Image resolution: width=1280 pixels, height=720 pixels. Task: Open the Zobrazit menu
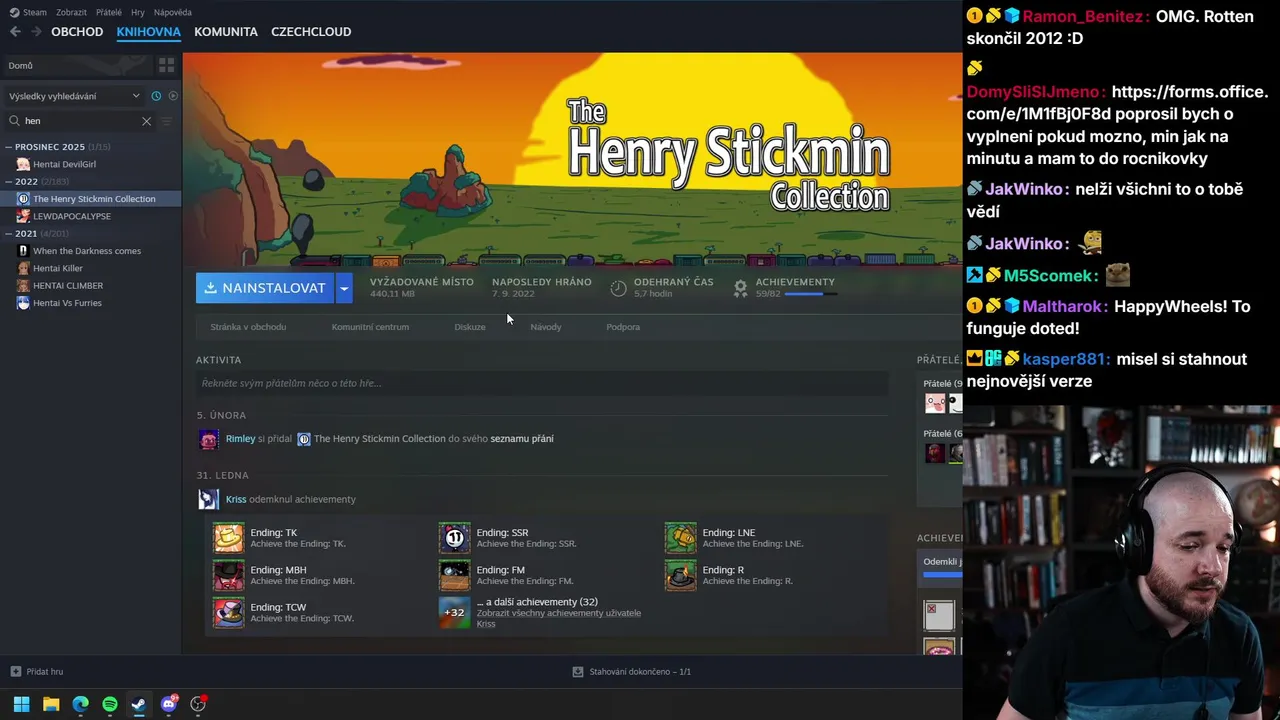point(71,13)
